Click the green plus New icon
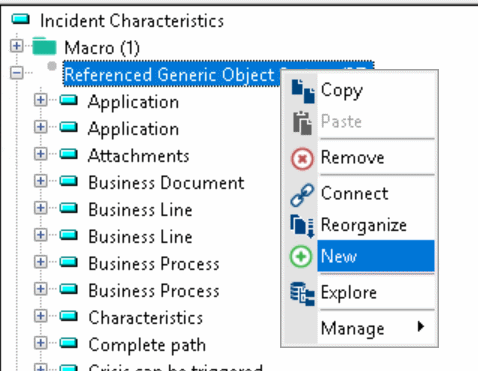 [301, 256]
